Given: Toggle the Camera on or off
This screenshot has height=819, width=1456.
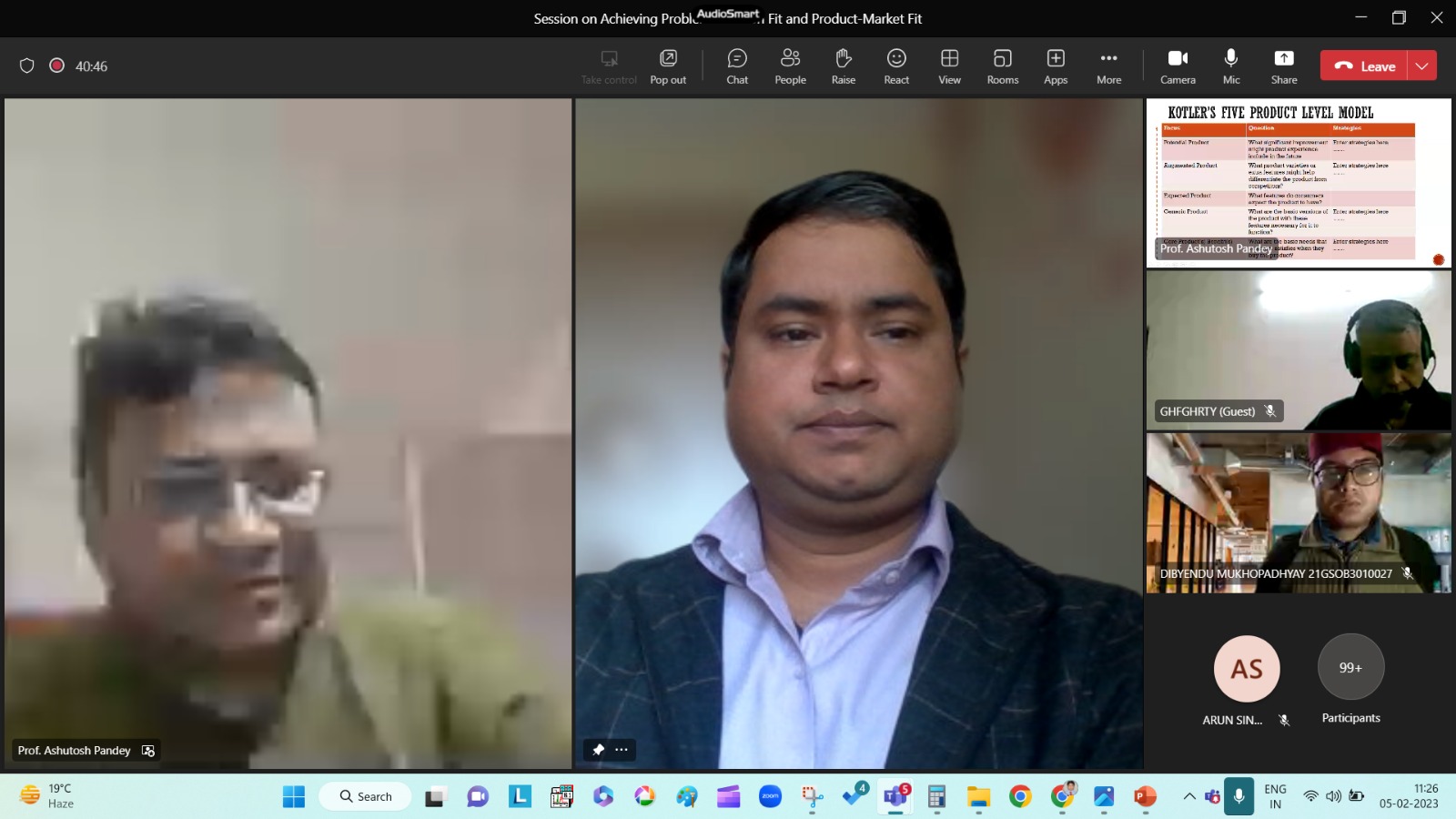Looking at the screenshot, I should click(x=1178, y=66).
